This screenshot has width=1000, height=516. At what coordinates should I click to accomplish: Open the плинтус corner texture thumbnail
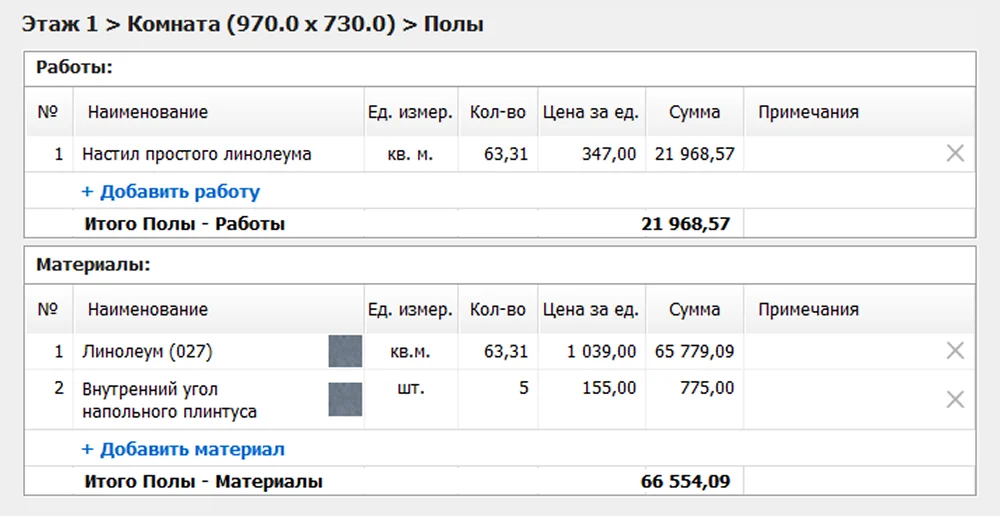344,399
